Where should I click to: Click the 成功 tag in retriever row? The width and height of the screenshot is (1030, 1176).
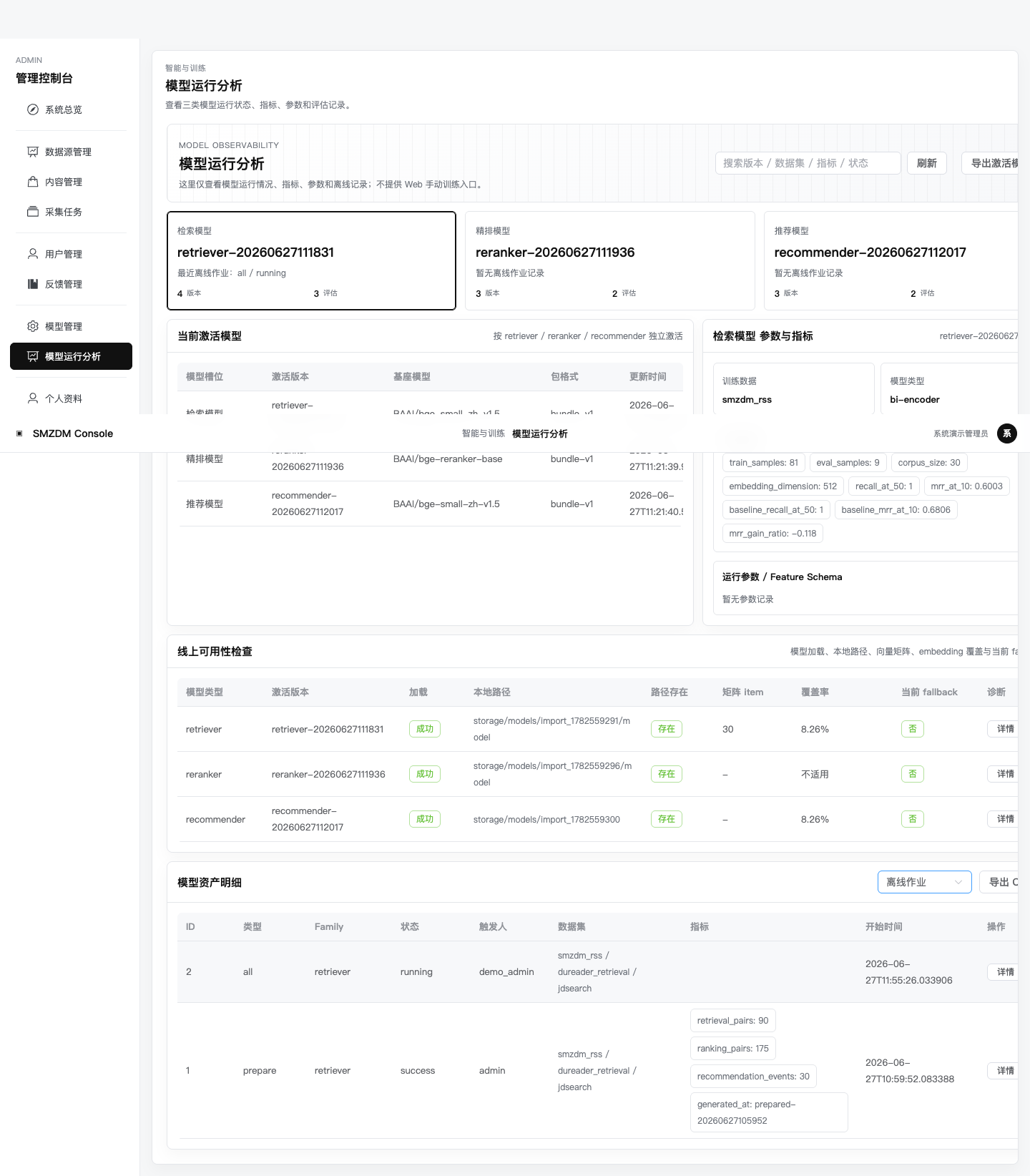point(425,729)
